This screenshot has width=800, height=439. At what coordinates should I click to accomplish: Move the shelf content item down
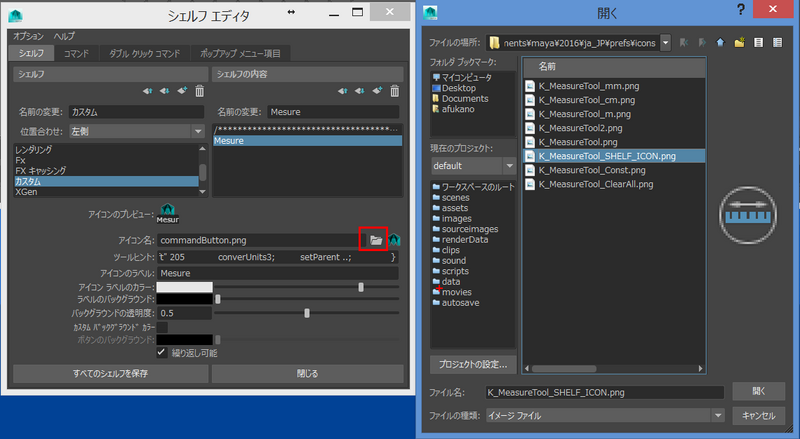(360, 91)
